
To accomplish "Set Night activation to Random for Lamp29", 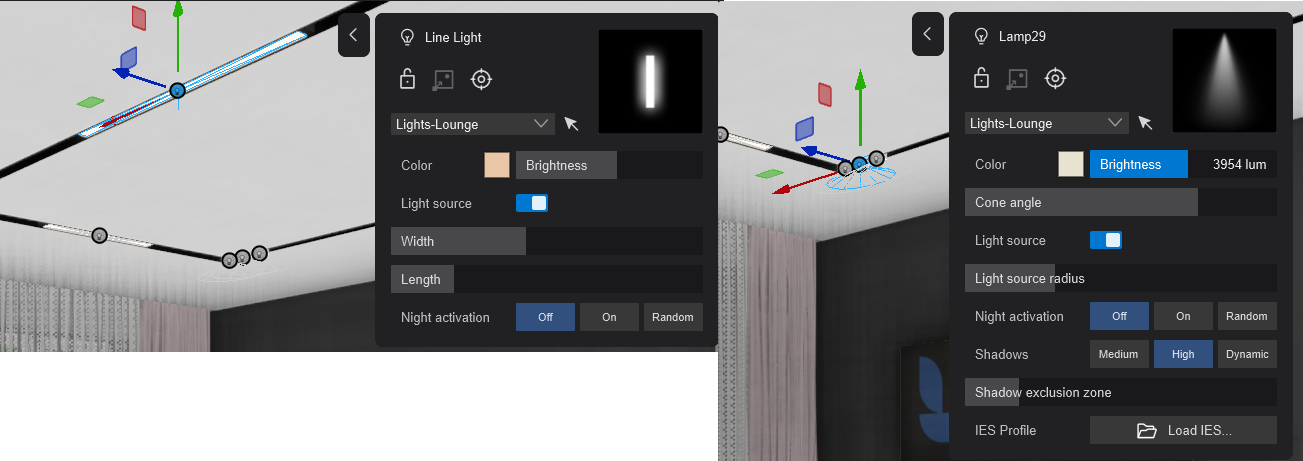I will (1247, 316).
